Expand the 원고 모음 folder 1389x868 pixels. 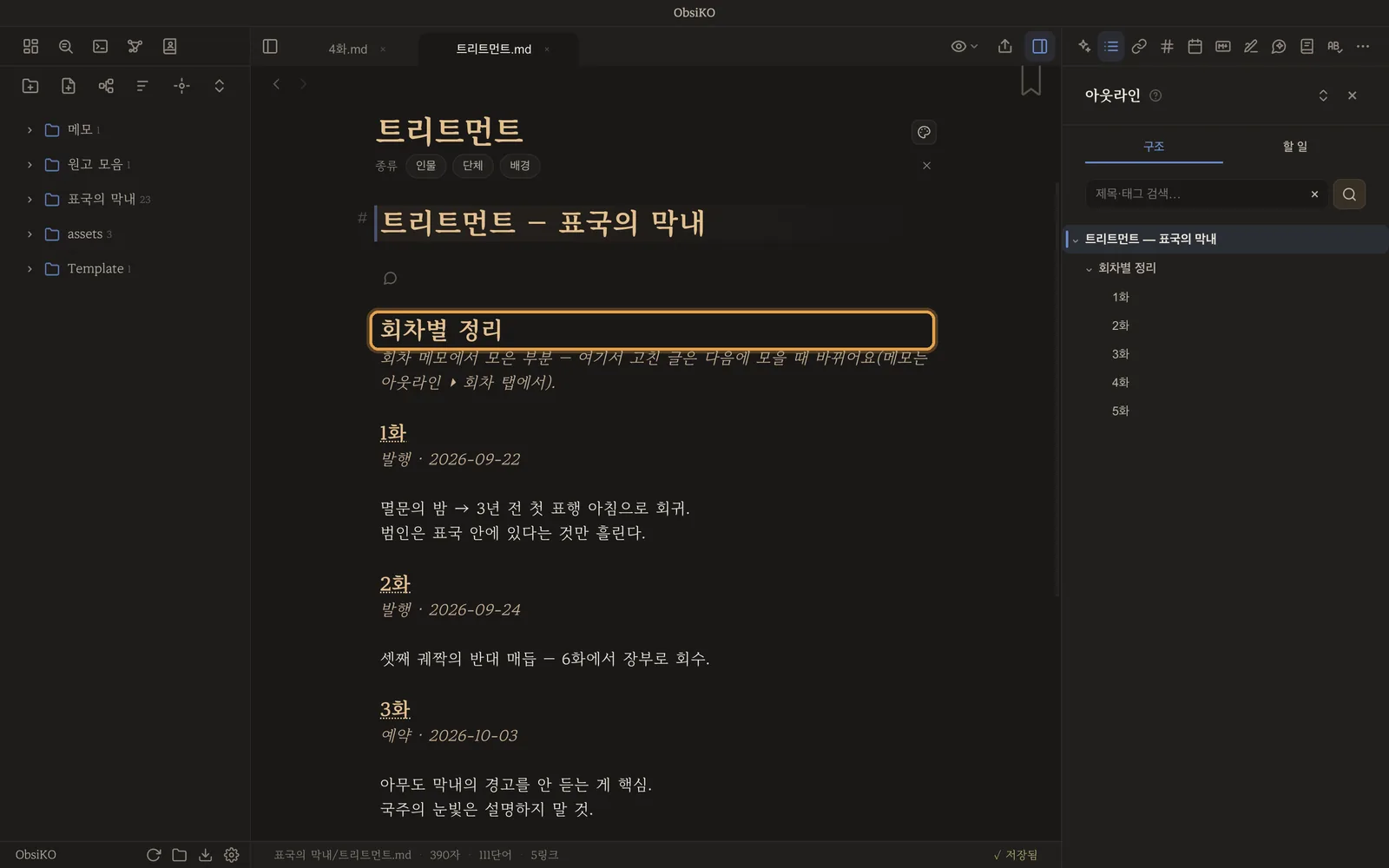pyautogui.click(x=29, y=165)
